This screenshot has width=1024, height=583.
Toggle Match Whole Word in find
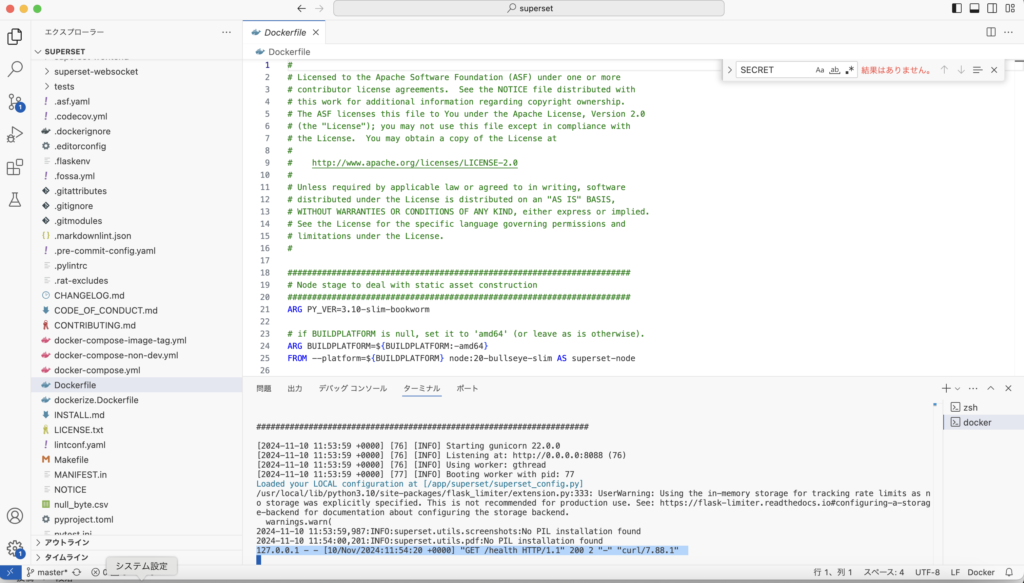pos(835,70)
